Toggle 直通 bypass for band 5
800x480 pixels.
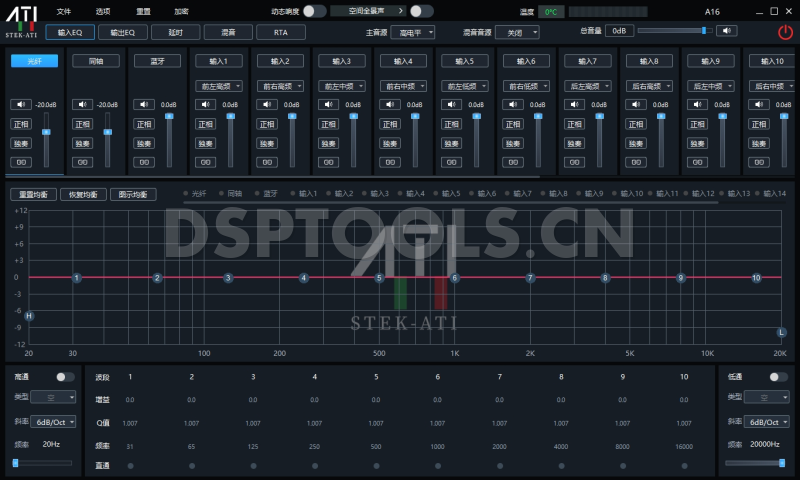click(x=376, y=466)
